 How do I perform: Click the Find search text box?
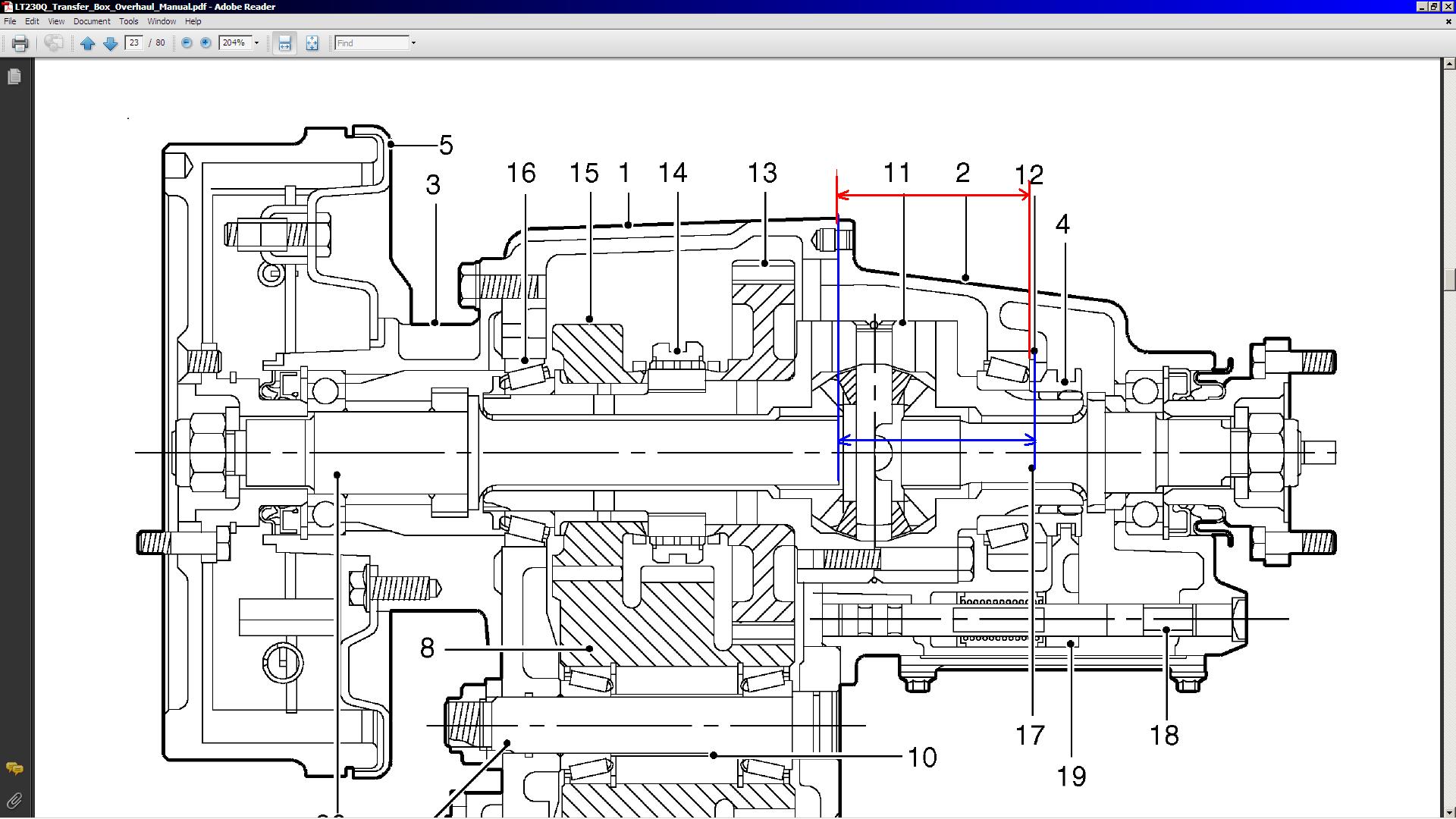[x=372, y=43]
